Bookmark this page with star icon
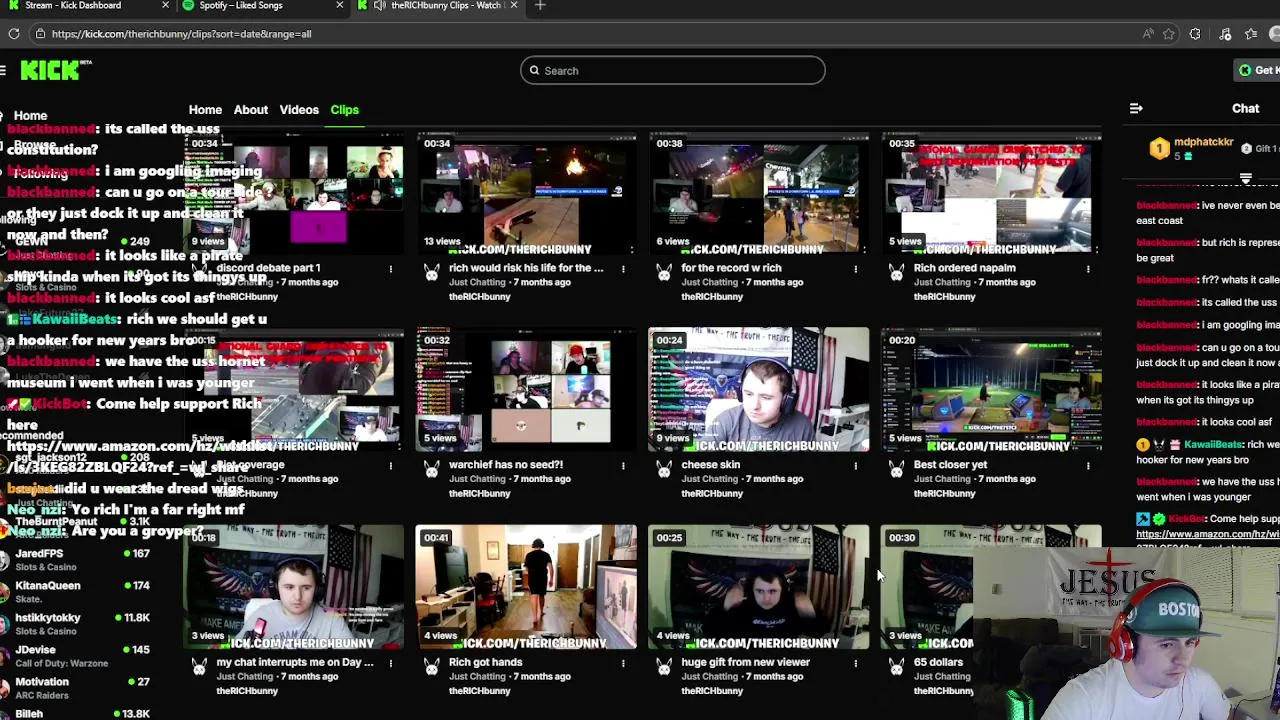The image size is (1280, 720). click(x=1169, y=34)
